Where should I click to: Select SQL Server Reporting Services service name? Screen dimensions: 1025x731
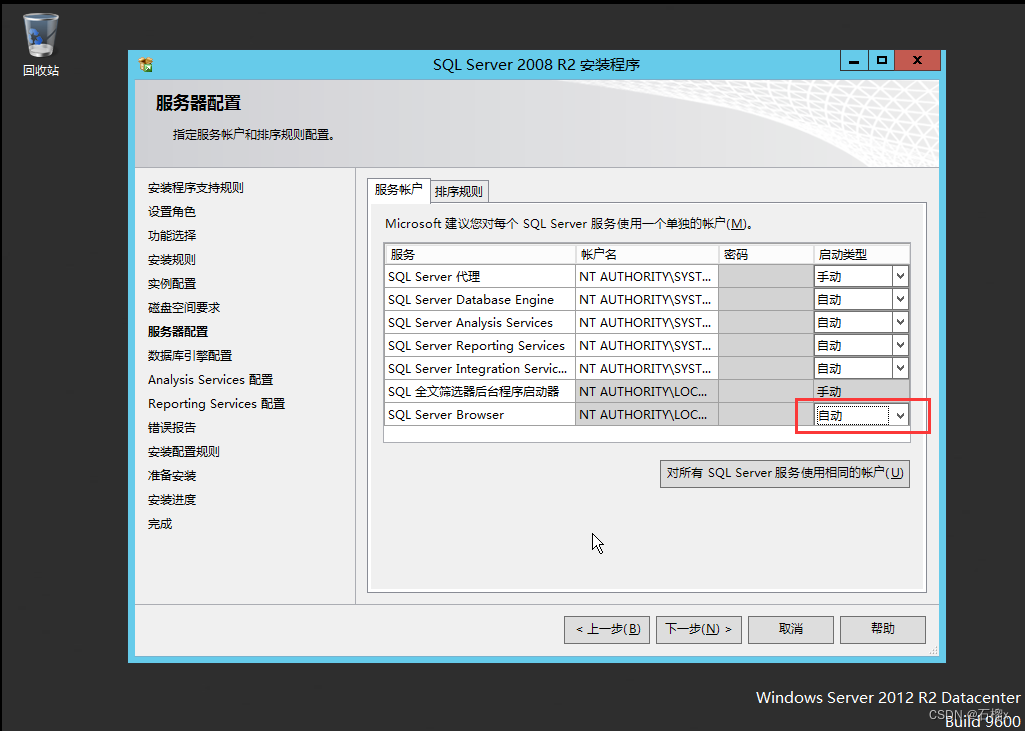pyautogui.click(x=480, y=345)
